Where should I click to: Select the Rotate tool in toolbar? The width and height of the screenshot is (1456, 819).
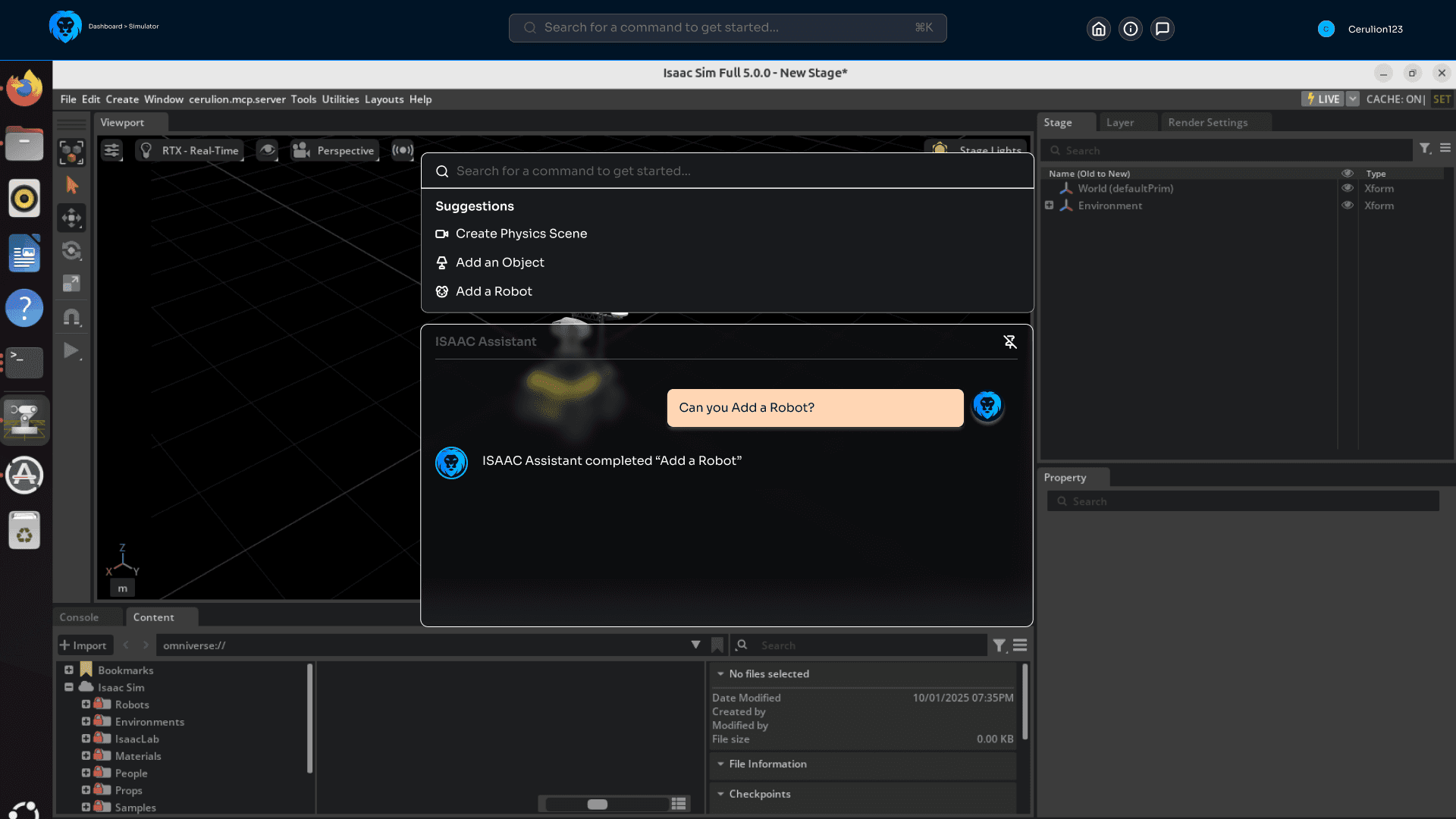[x=71, y=251]
